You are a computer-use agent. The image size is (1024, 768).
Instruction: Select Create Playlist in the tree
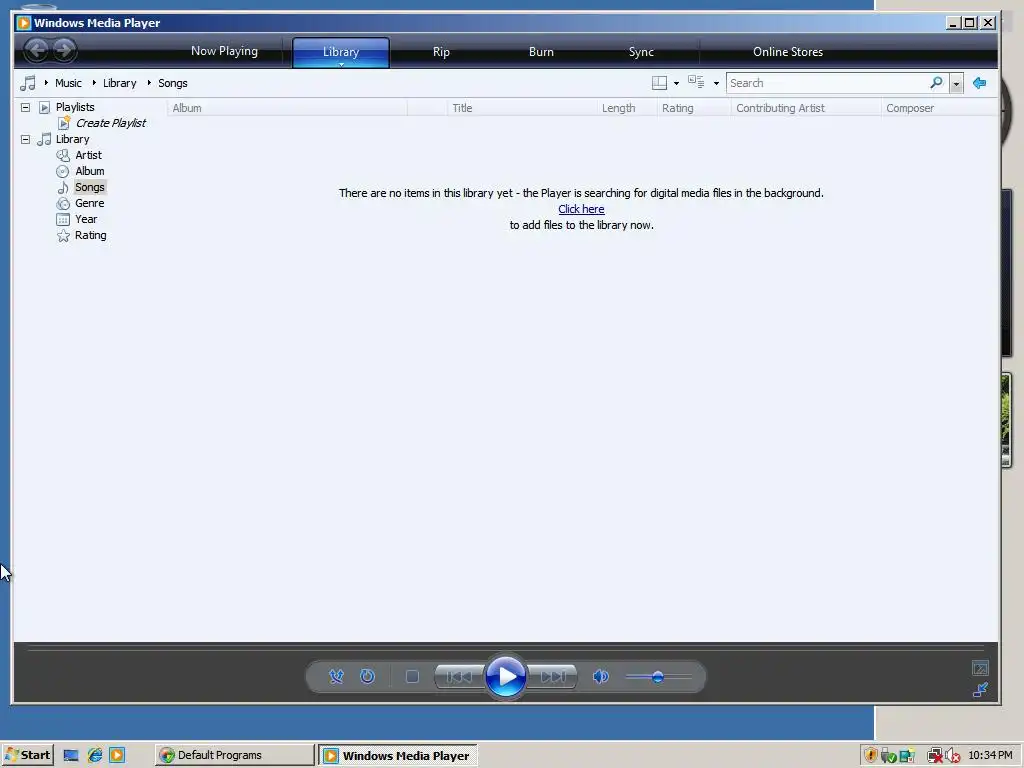110,123
